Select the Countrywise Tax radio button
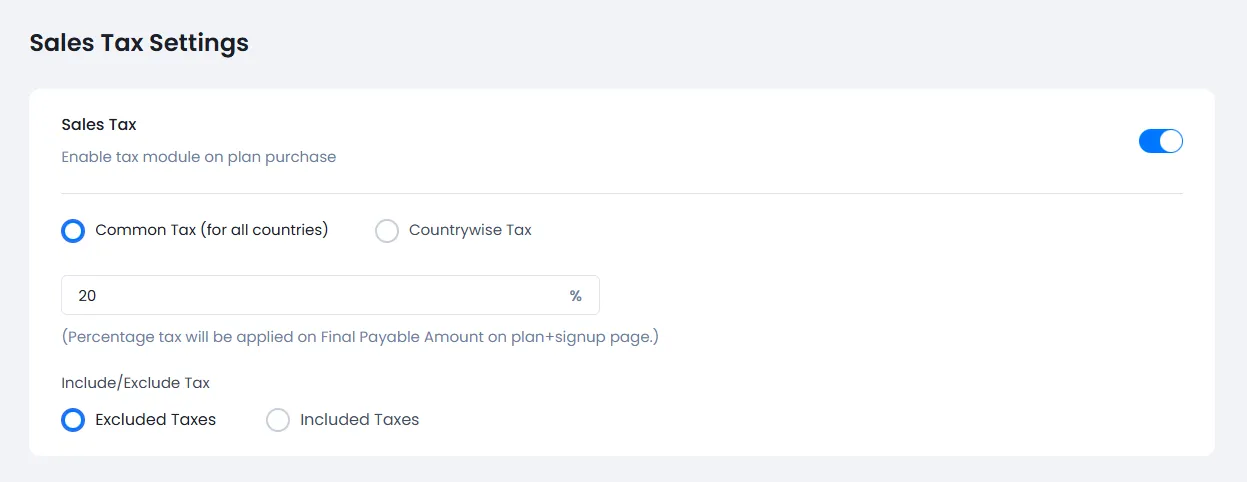The image size is (1247, 482). click(x=387, y=231)
